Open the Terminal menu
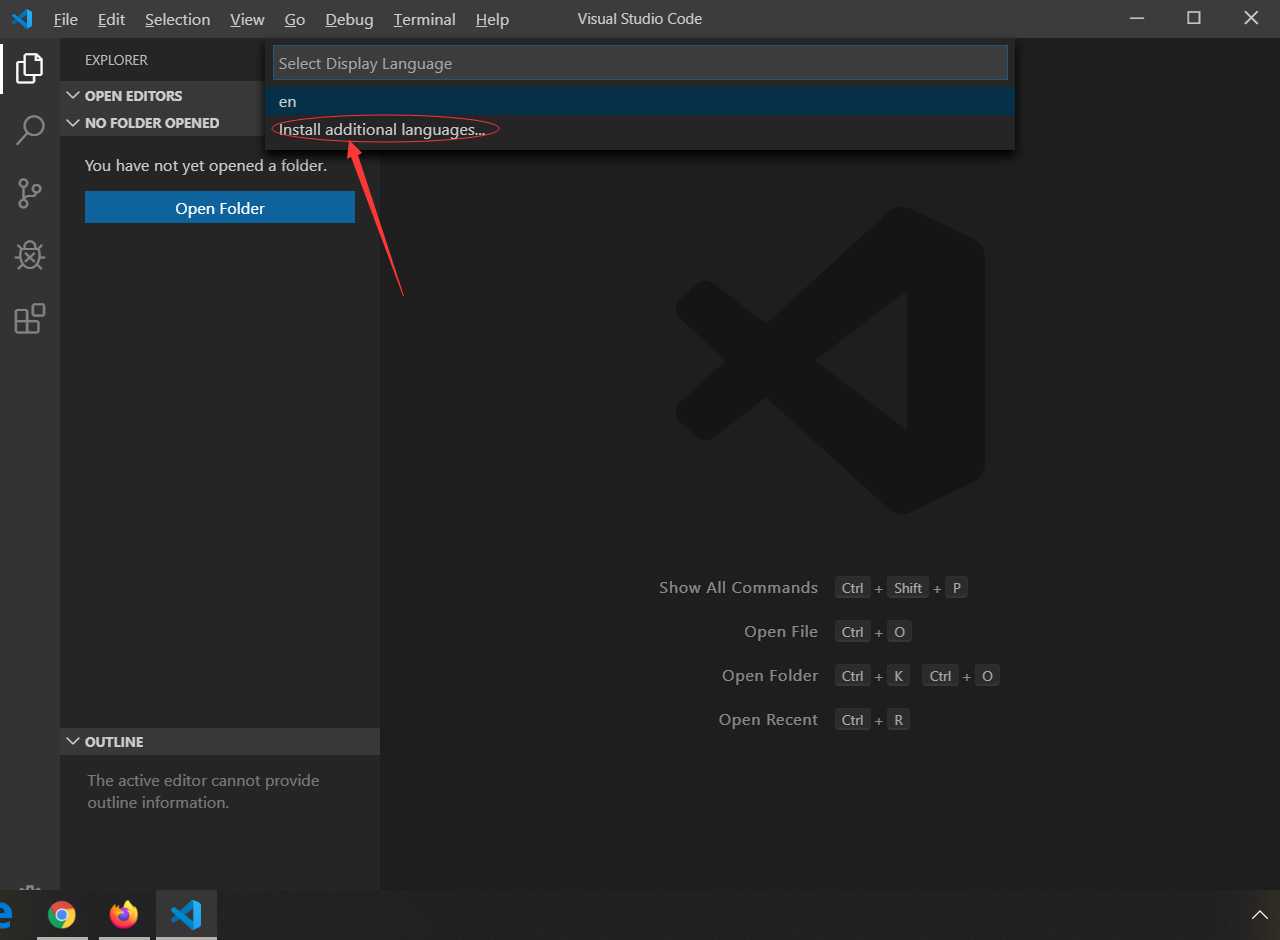Viewport: 1280px width, 940px height. pyautogui.click(x=424, y=19)
